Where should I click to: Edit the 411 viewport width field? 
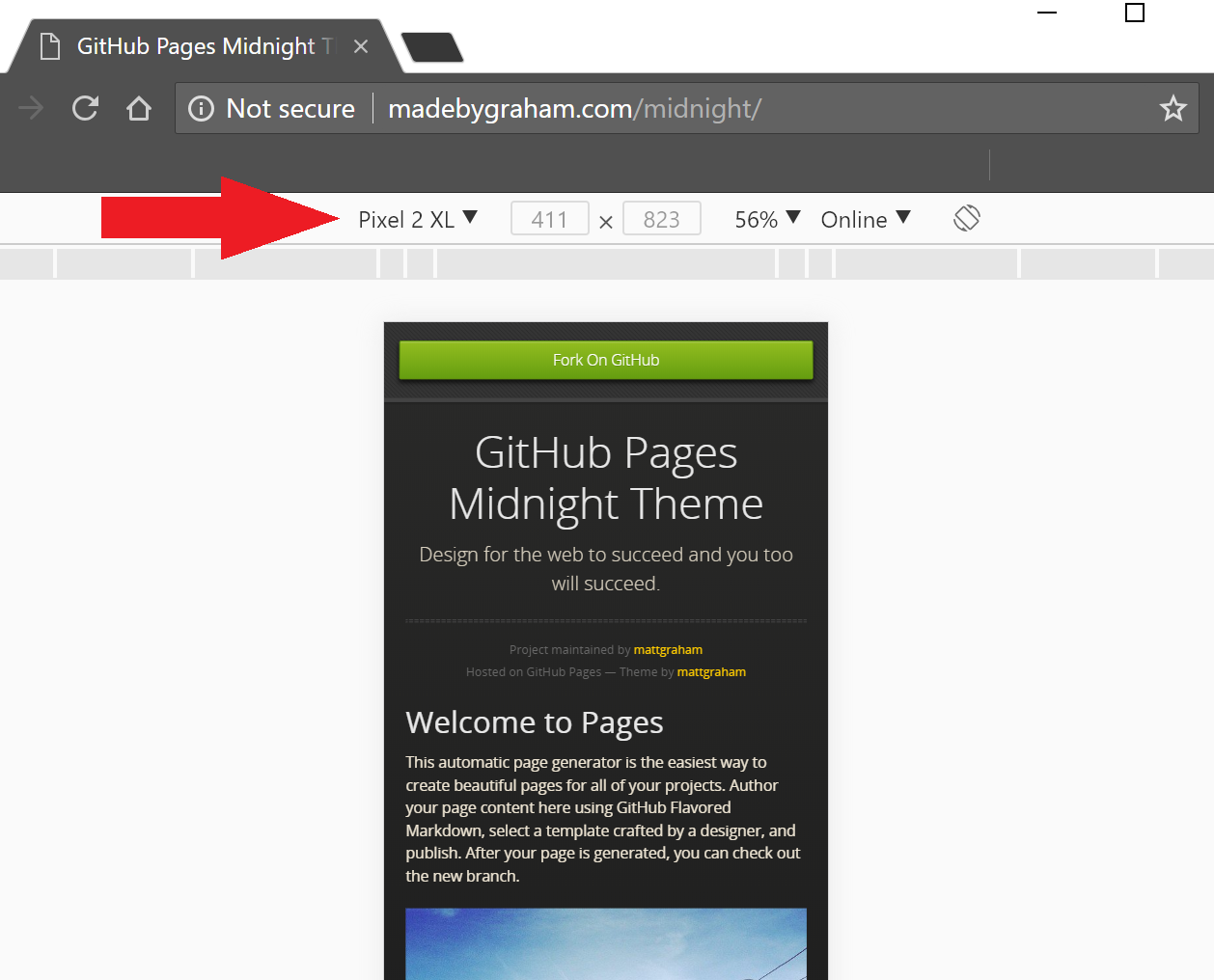tap(550, 219)
